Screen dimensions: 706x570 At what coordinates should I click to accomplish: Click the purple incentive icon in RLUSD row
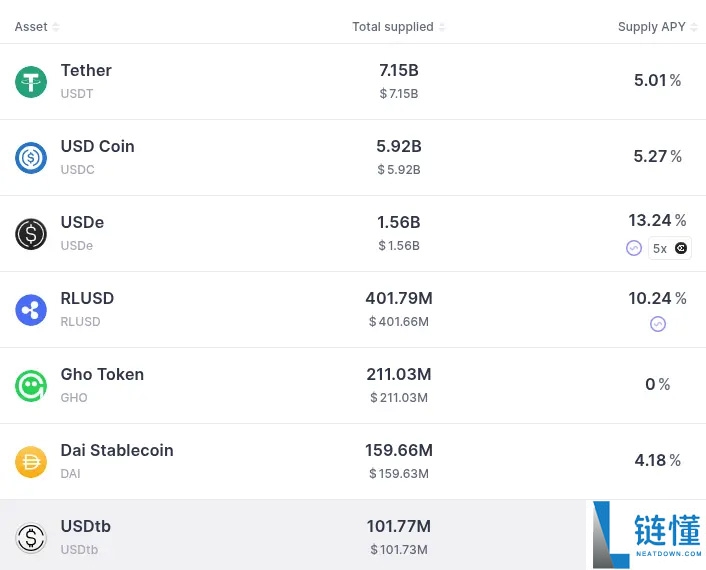(658, 324)
